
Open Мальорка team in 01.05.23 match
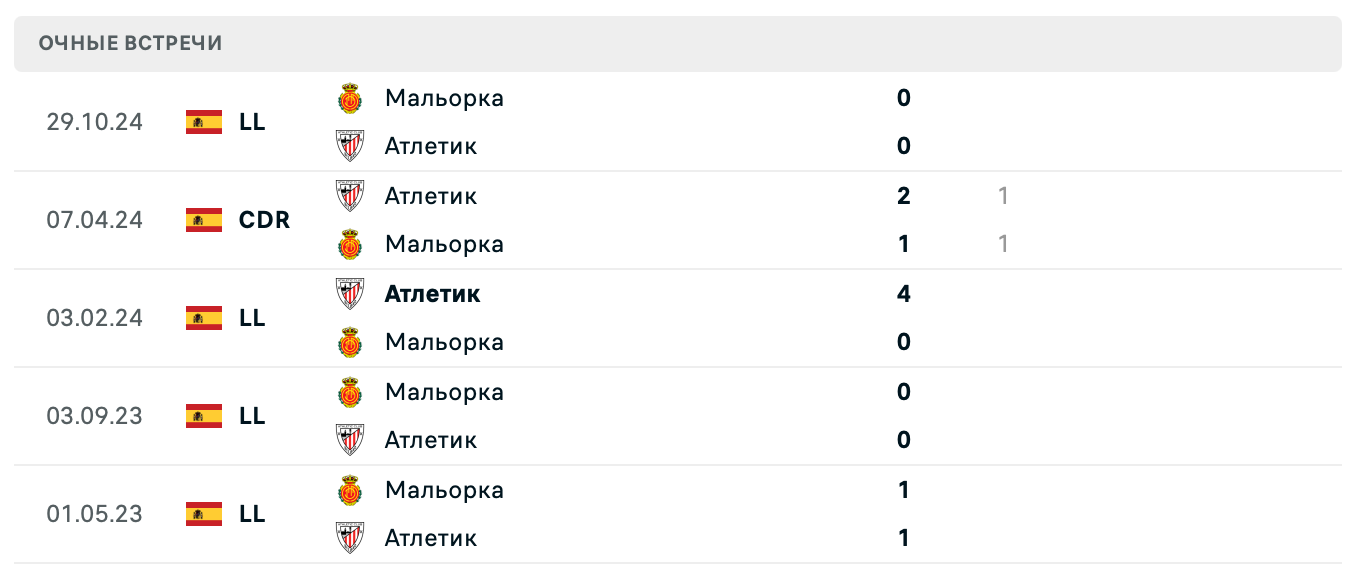444,490
